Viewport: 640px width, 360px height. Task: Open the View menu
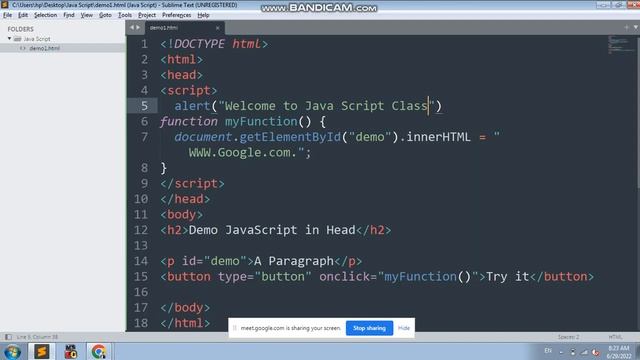pos(87,15)
